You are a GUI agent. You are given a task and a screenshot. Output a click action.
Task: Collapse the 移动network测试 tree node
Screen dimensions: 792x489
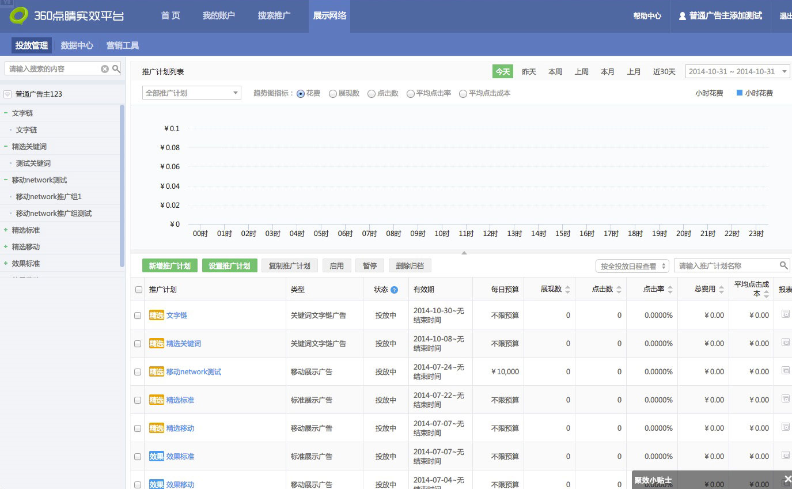click(5, 180)
